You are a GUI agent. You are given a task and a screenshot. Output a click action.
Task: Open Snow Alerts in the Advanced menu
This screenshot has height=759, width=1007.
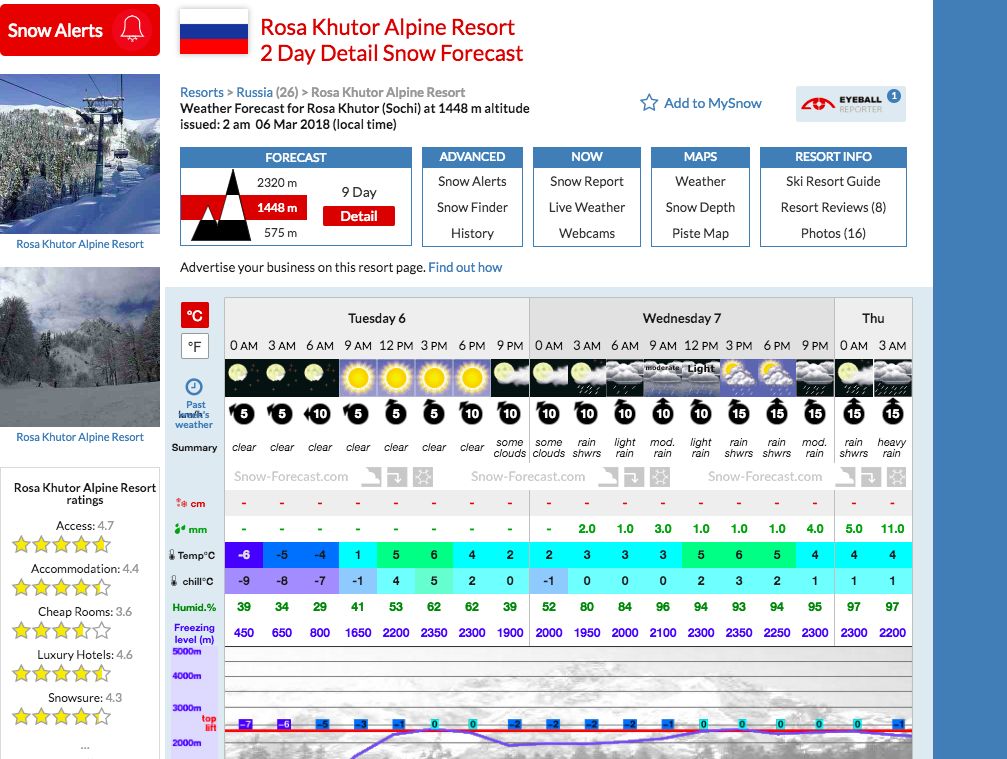472,182
